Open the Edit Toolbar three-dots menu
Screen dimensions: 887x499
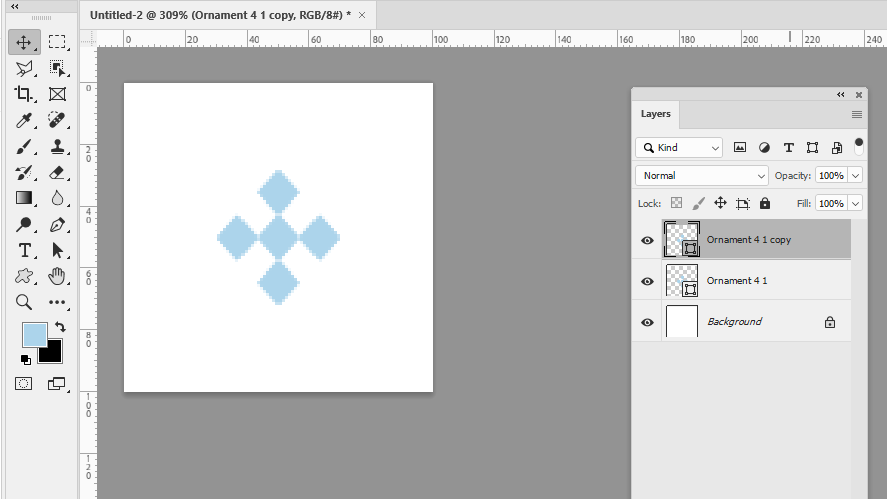[x=57, y=302]
